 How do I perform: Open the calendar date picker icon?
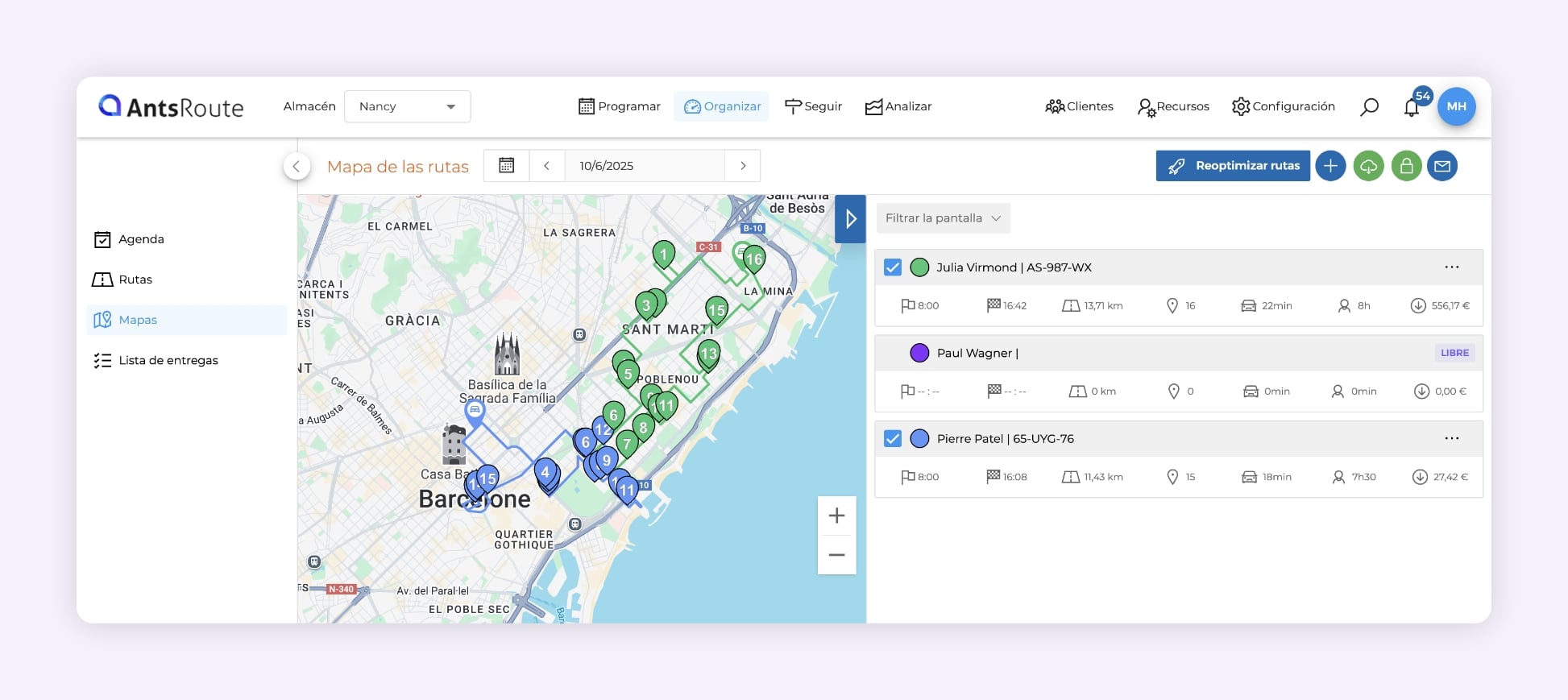506,166
